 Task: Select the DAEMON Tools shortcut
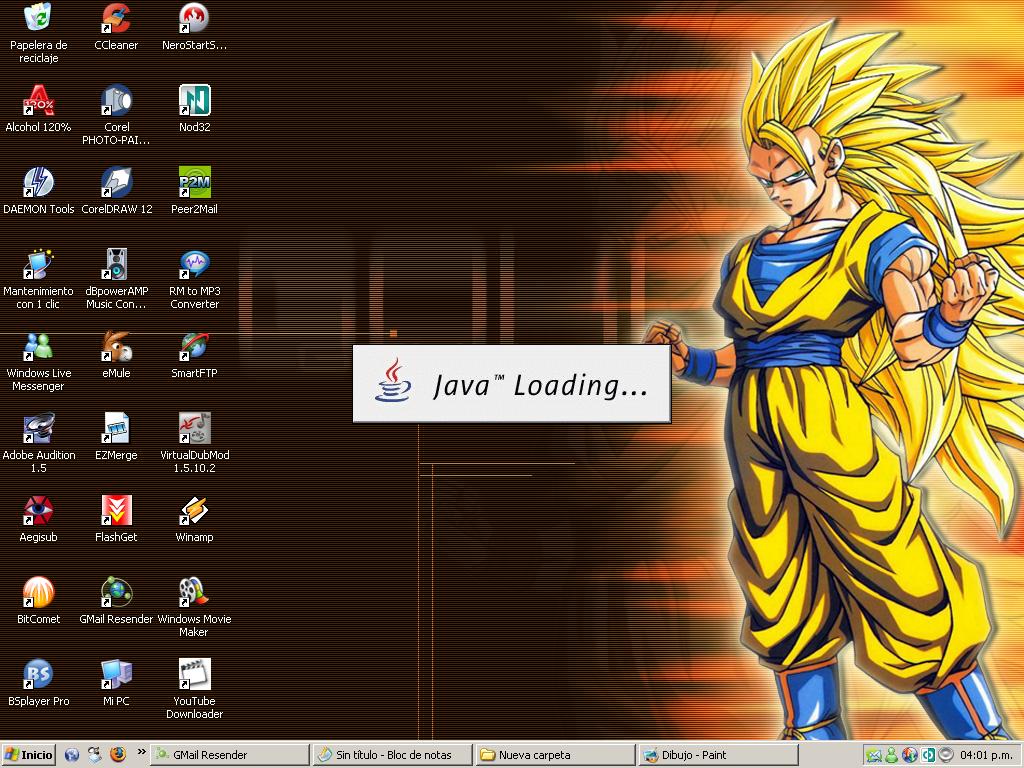[38, 183]
